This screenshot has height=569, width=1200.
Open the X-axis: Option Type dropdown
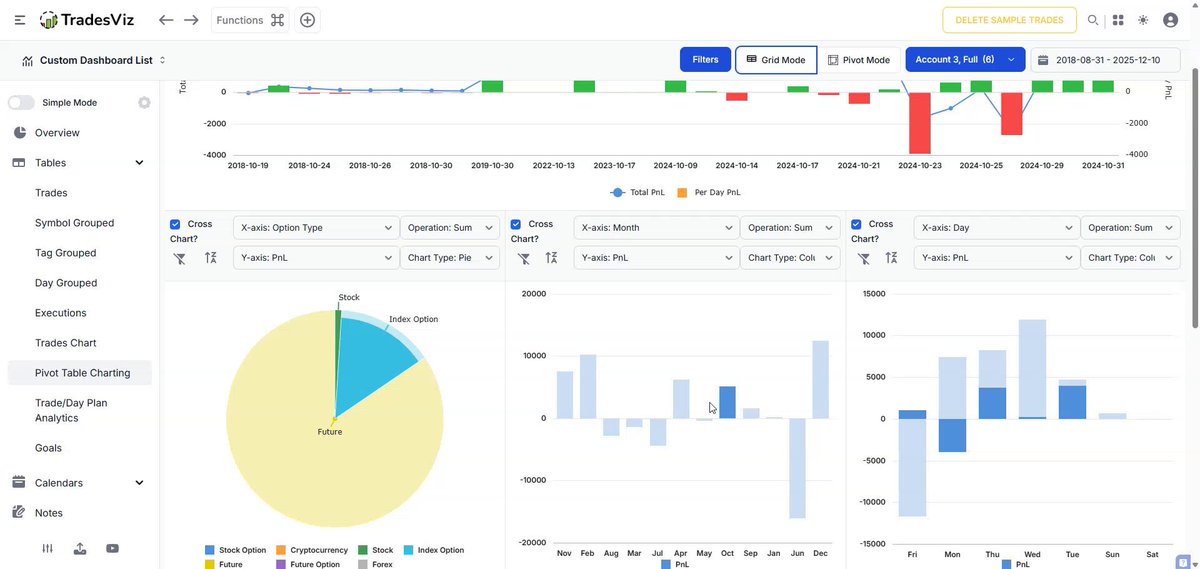pyautogui.click(x=315, y=227)
